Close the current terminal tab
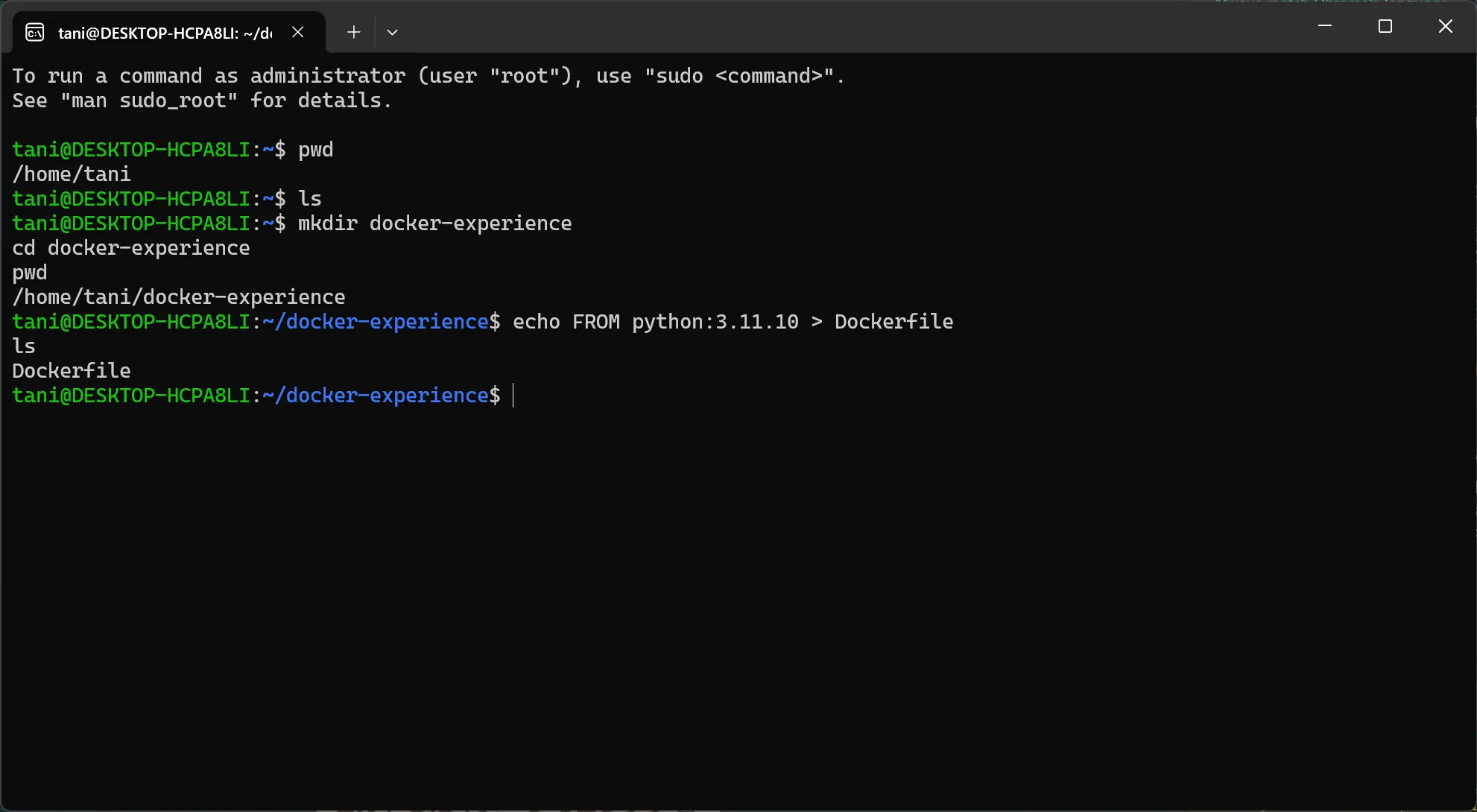This screenshot has height=812, width=1477. click(x=298, y=32)
